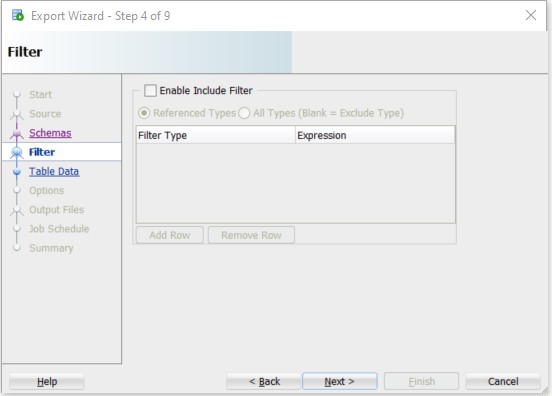Open Help for the wizard

pos(47,381)
